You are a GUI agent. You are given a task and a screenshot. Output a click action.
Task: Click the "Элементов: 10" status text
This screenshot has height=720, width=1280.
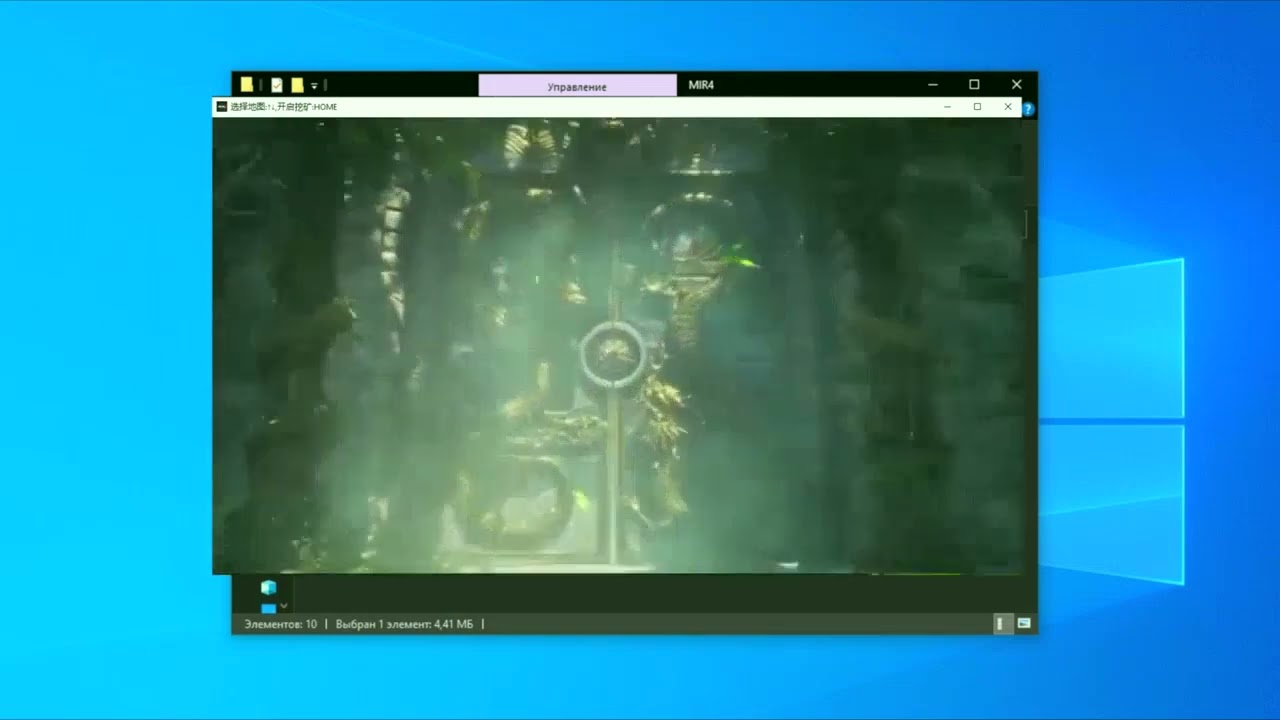pyautogui.click(x=280, y=624)
